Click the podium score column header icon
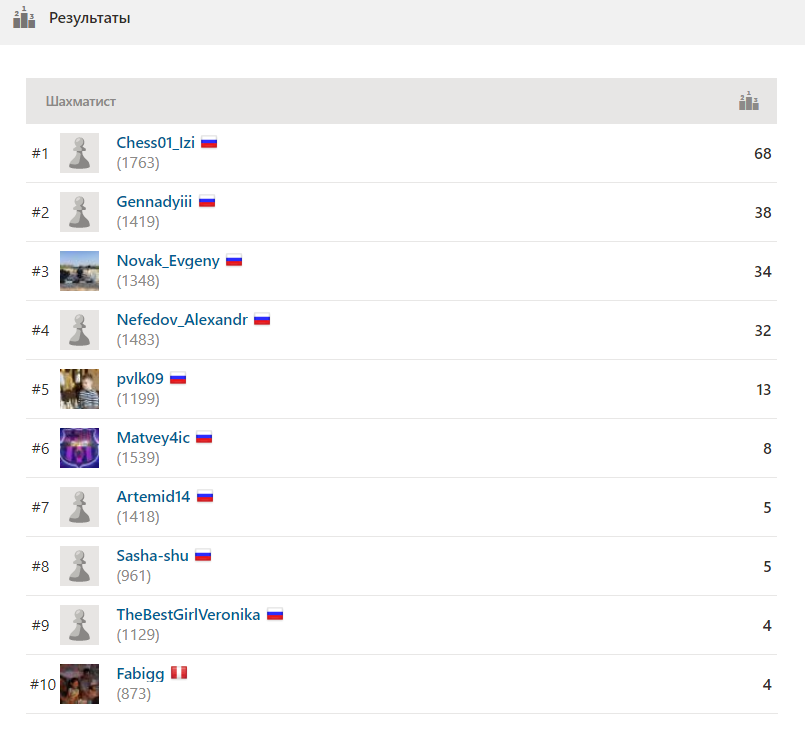Viewport: 805px width, 737px height. tap(748, 101)
